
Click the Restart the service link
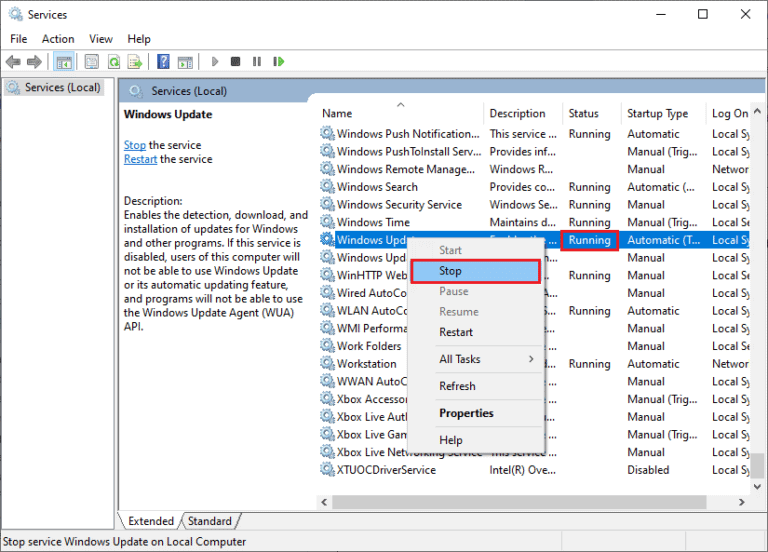pyautogui.click(x=140, y=159)
